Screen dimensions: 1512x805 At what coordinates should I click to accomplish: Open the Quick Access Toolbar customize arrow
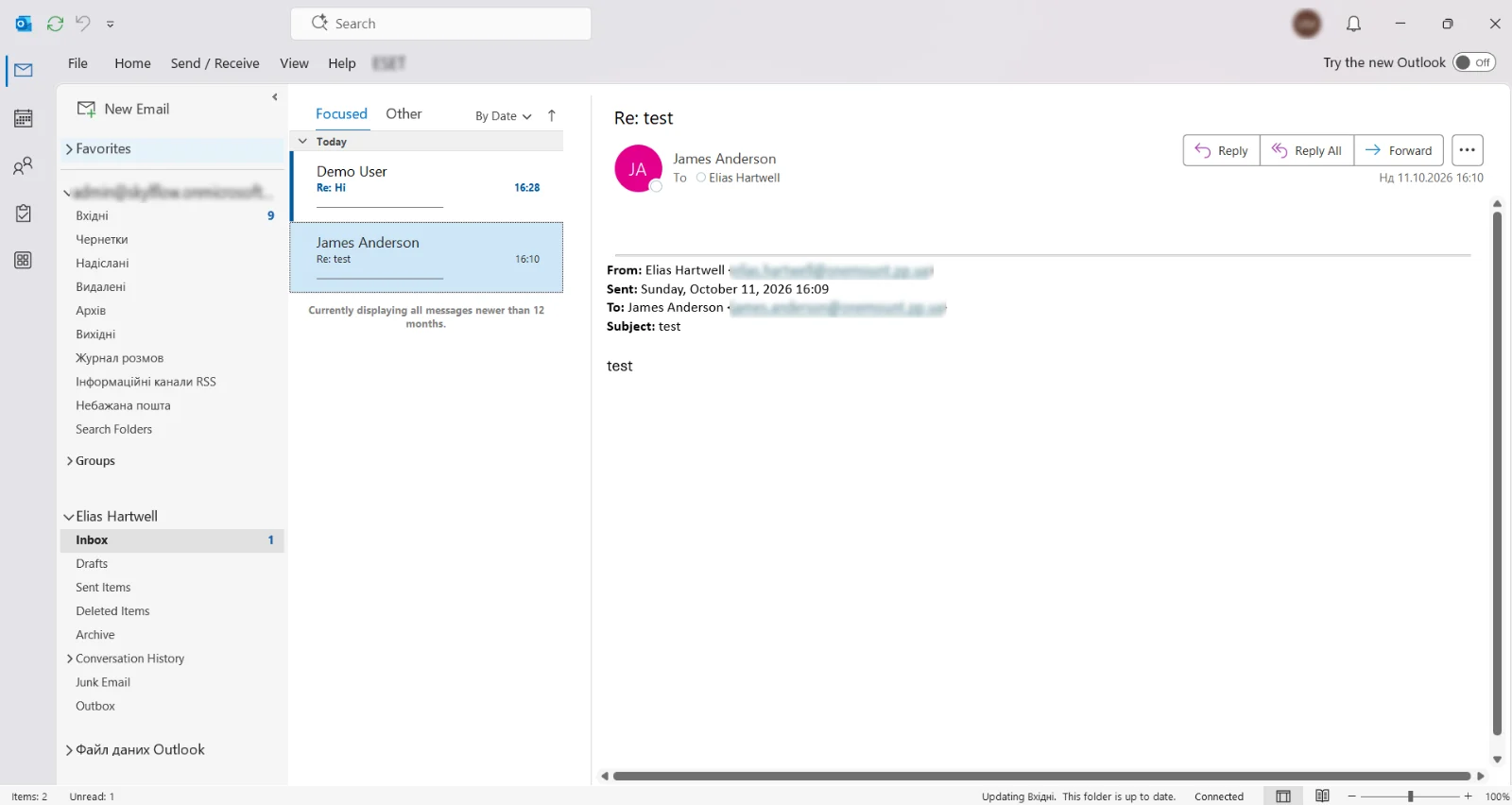click(x=111, y=24)
